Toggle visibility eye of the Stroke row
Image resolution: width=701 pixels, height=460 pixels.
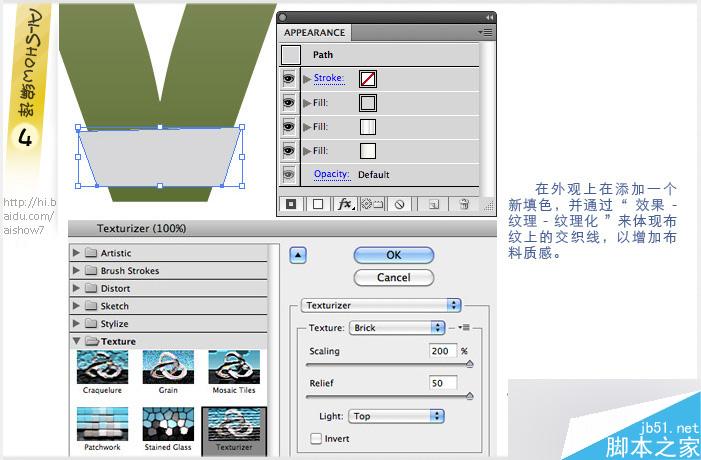(x=289, y=79)
